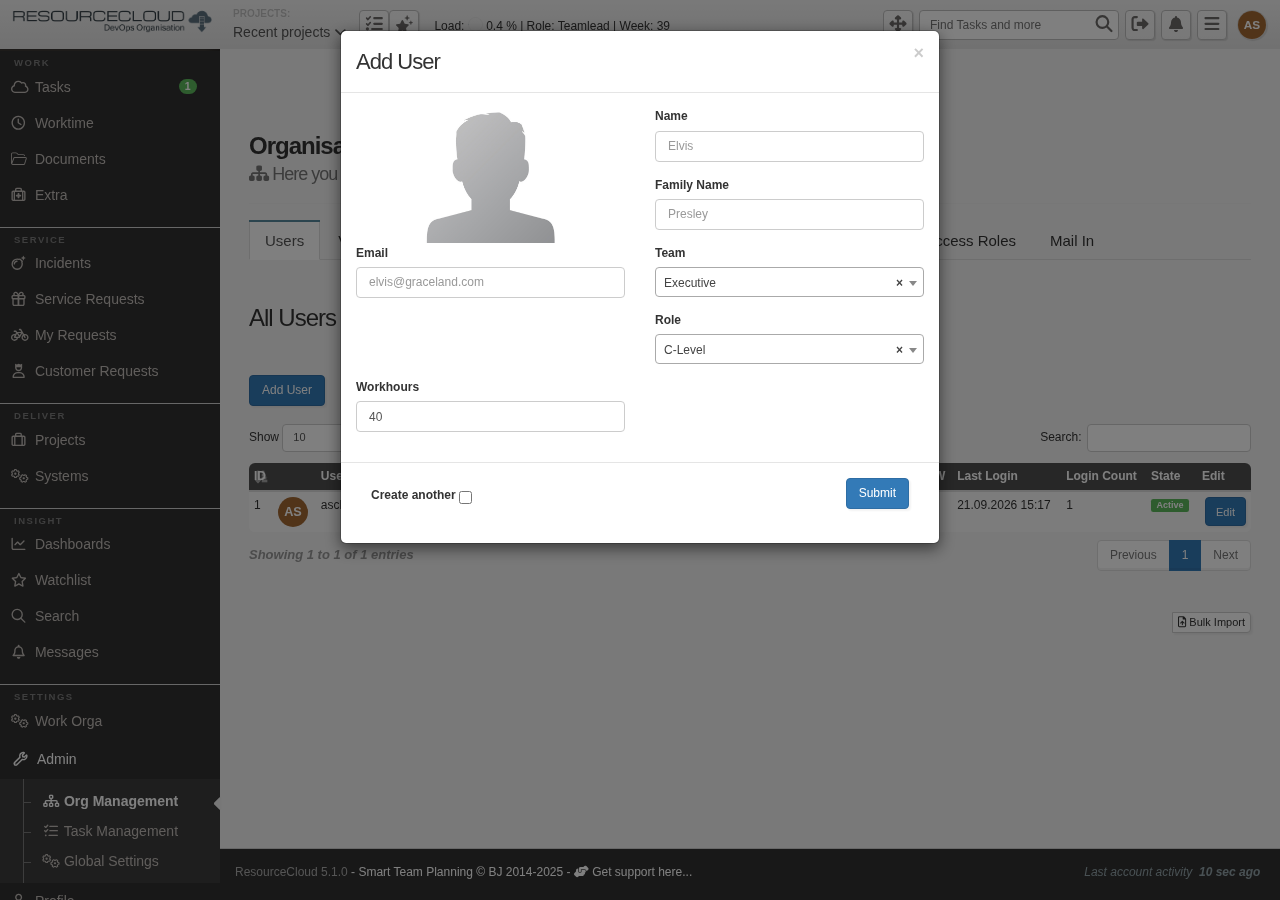Click the move arrows icon in header

tap(898, 25)
